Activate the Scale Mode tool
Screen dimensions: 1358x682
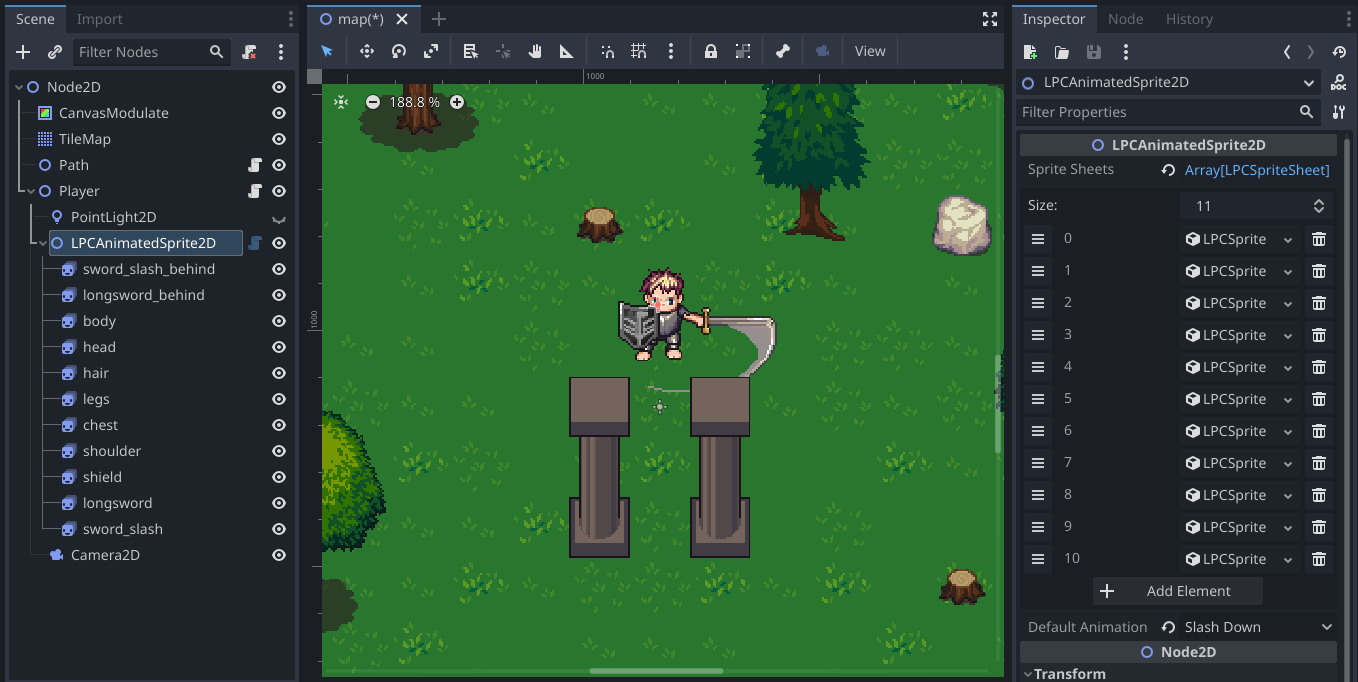click(x=430, y=51)
